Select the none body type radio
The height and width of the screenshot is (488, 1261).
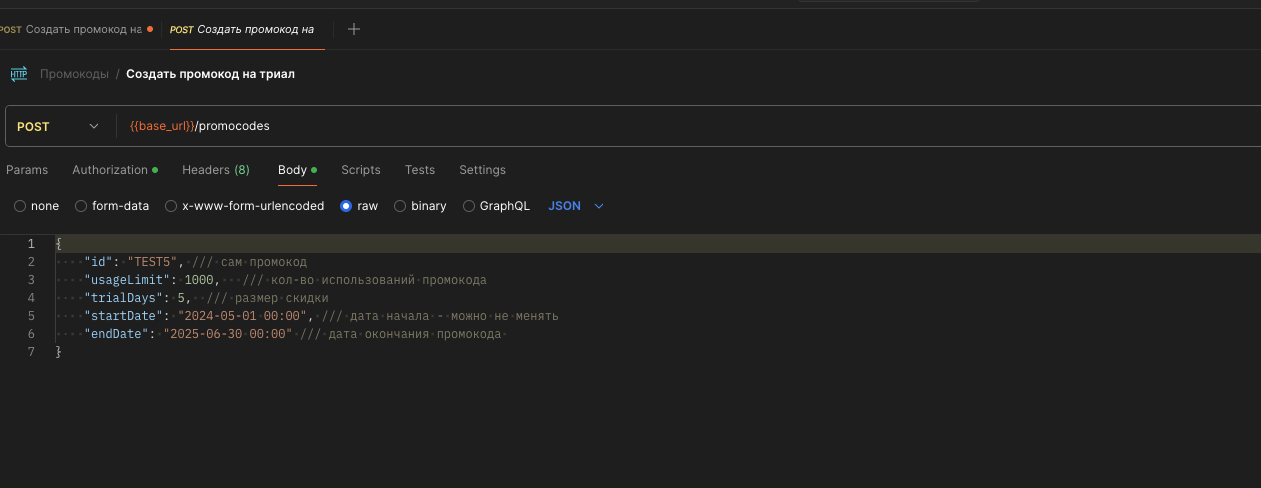click(x=20, y=206)
